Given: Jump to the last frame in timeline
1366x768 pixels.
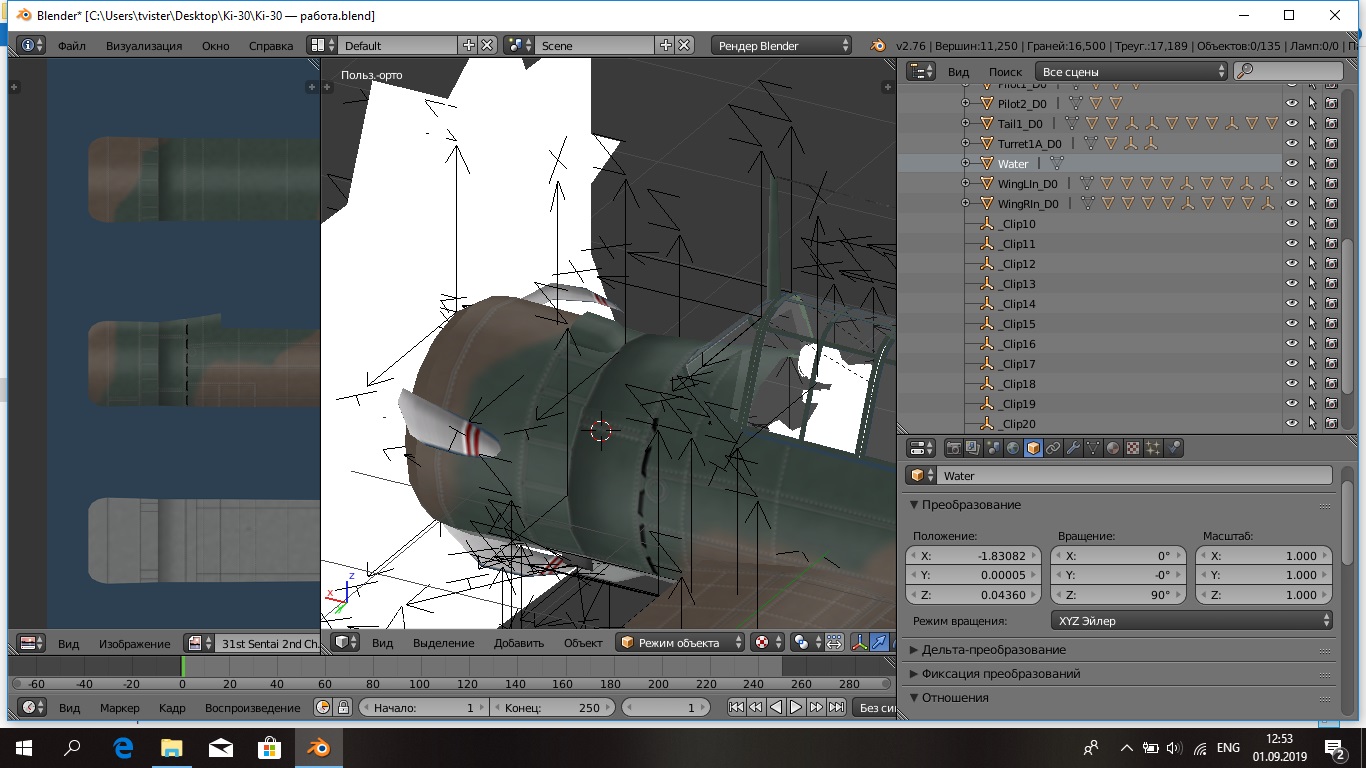Looking at the screenshot, I should [836, 707].
